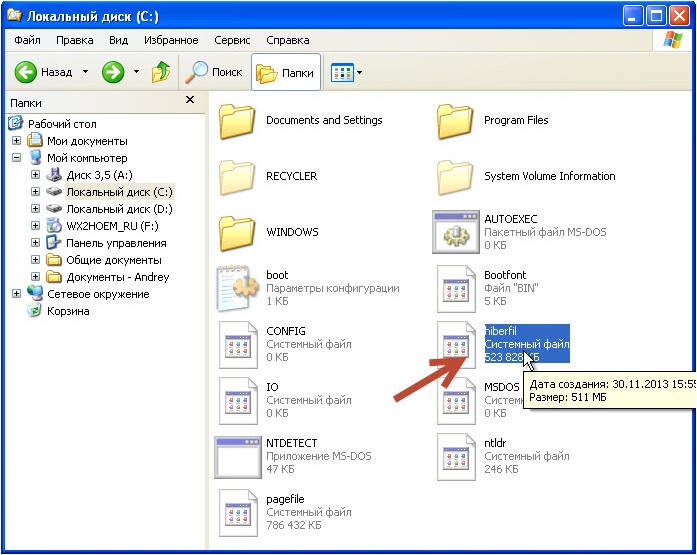The width and height of the screenshot is (697, 555).
Task: Open the Файл menu
Action: [x=27, y=40]
